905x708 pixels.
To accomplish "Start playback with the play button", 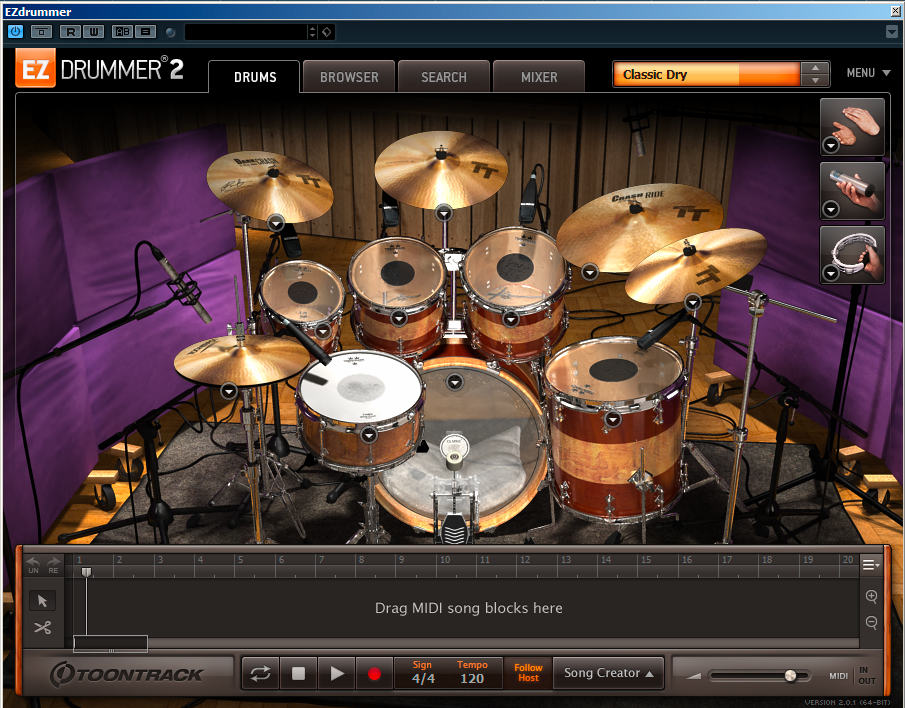I will click(336, 673).
